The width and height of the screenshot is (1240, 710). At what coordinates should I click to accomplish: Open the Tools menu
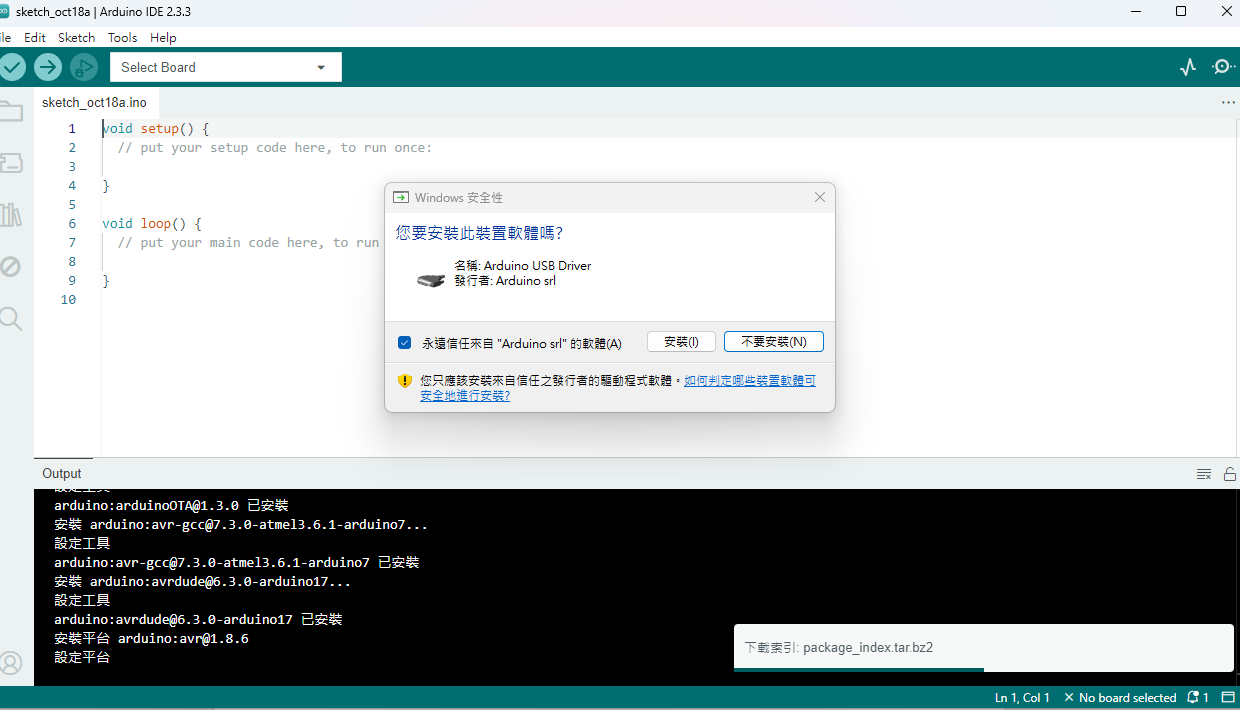point(122,37)
